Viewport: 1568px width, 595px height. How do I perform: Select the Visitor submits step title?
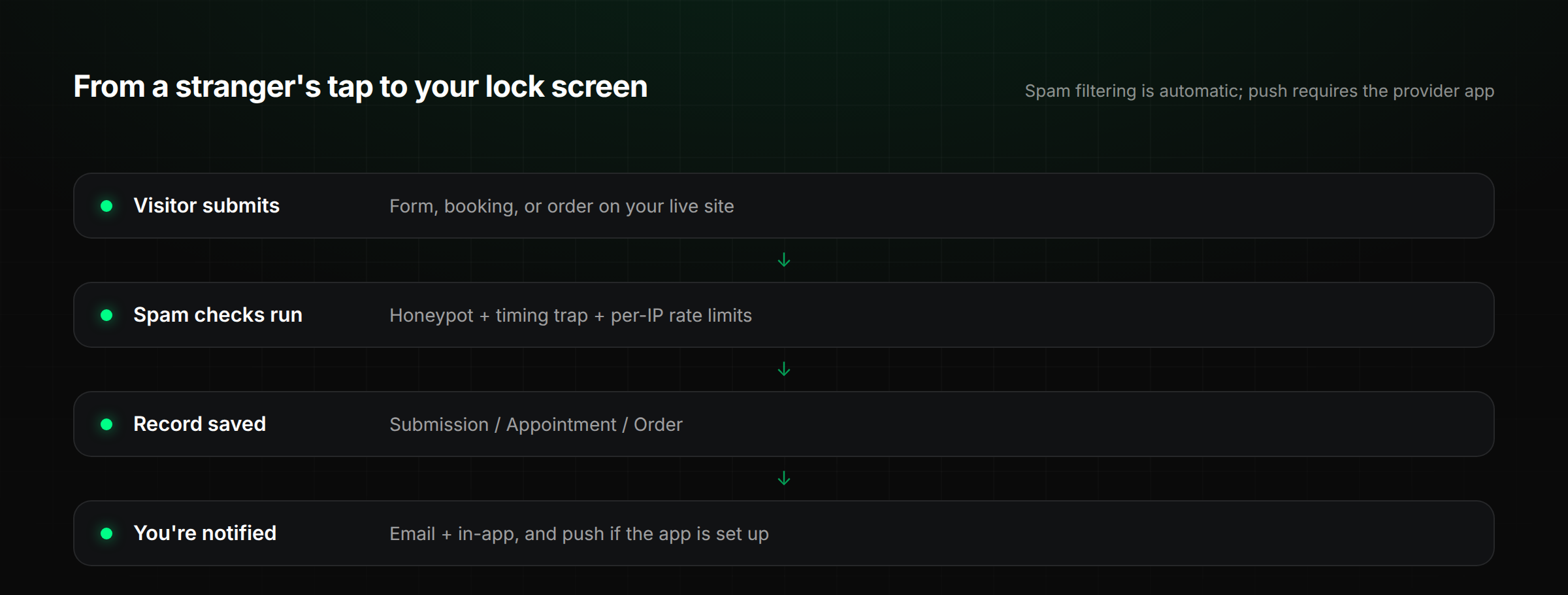tap(206, 206)
